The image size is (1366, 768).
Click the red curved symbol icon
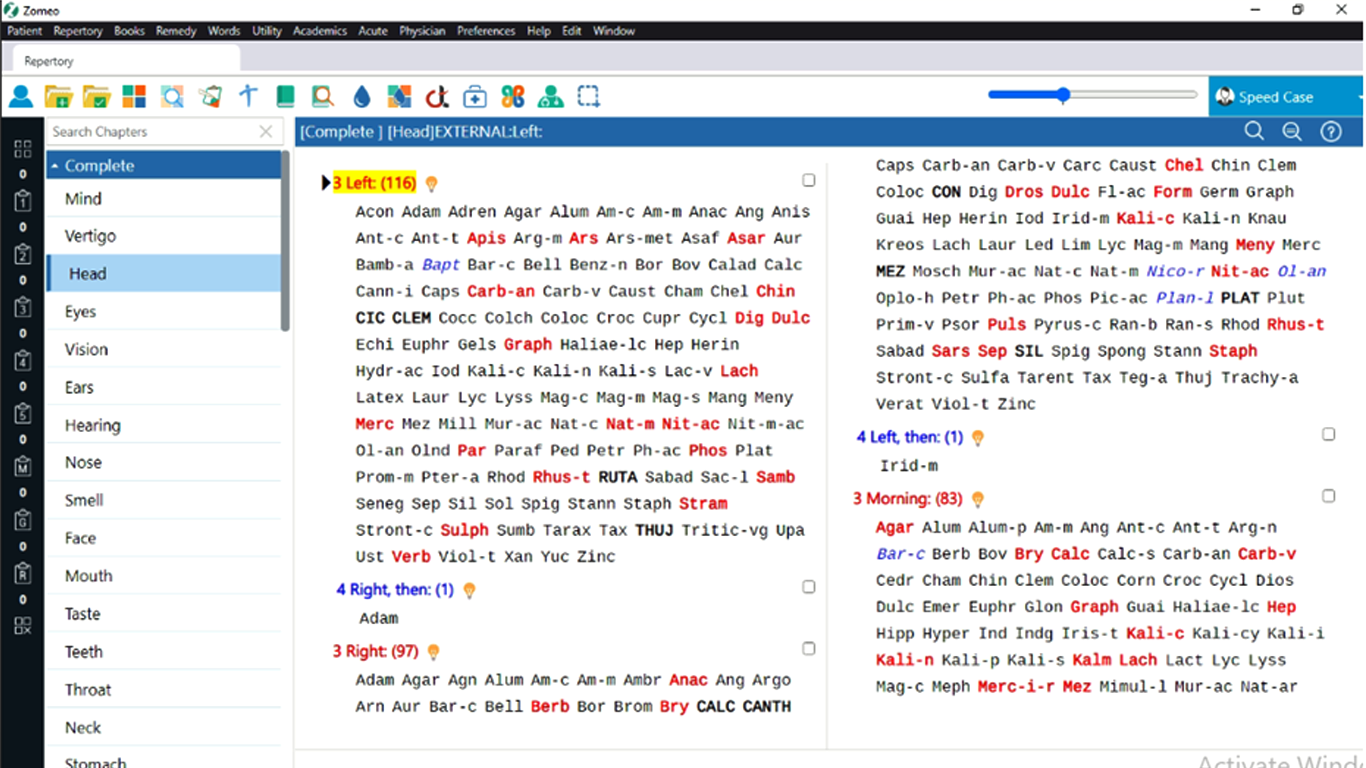pos(436,97)
